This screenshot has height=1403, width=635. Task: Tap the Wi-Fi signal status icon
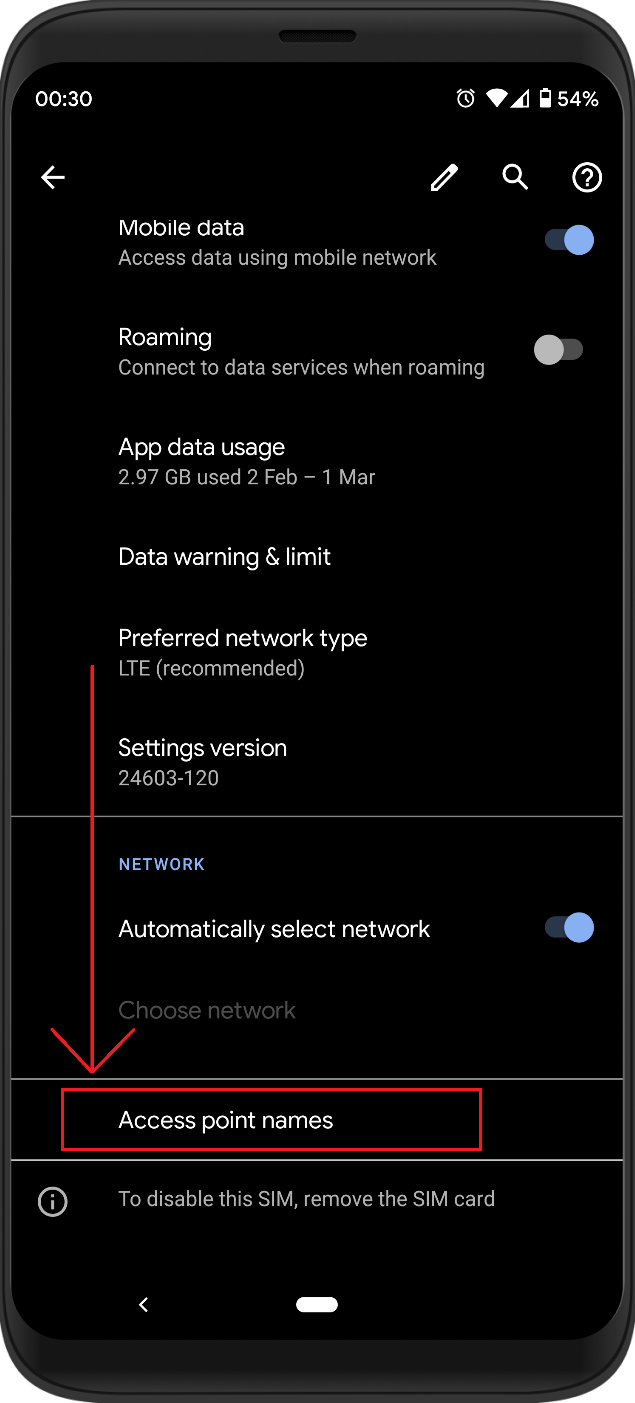pos(497,98)
